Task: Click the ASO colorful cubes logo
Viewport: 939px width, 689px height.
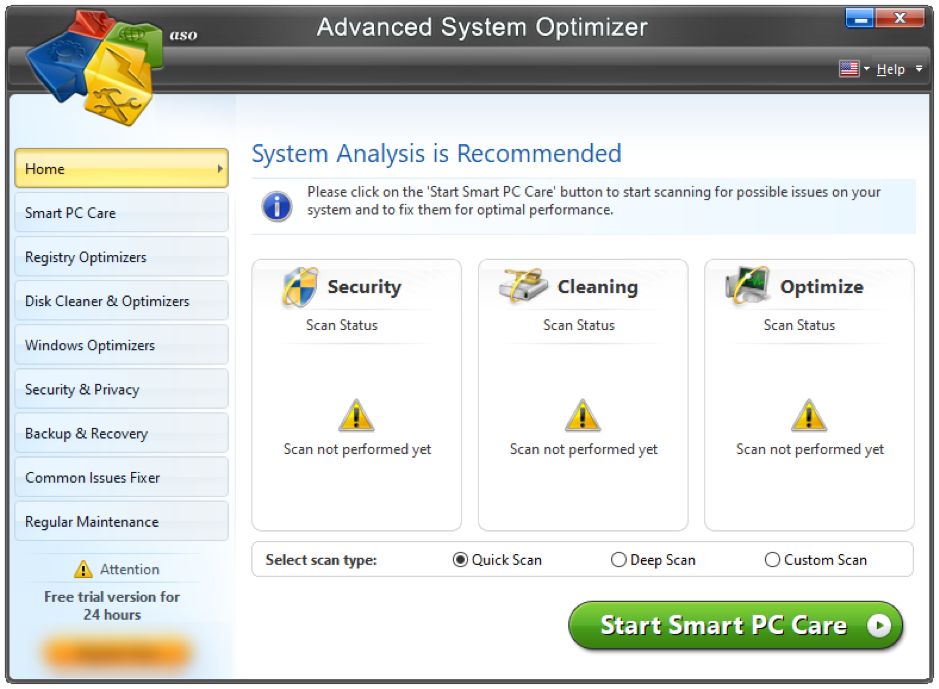Action: 94,67
